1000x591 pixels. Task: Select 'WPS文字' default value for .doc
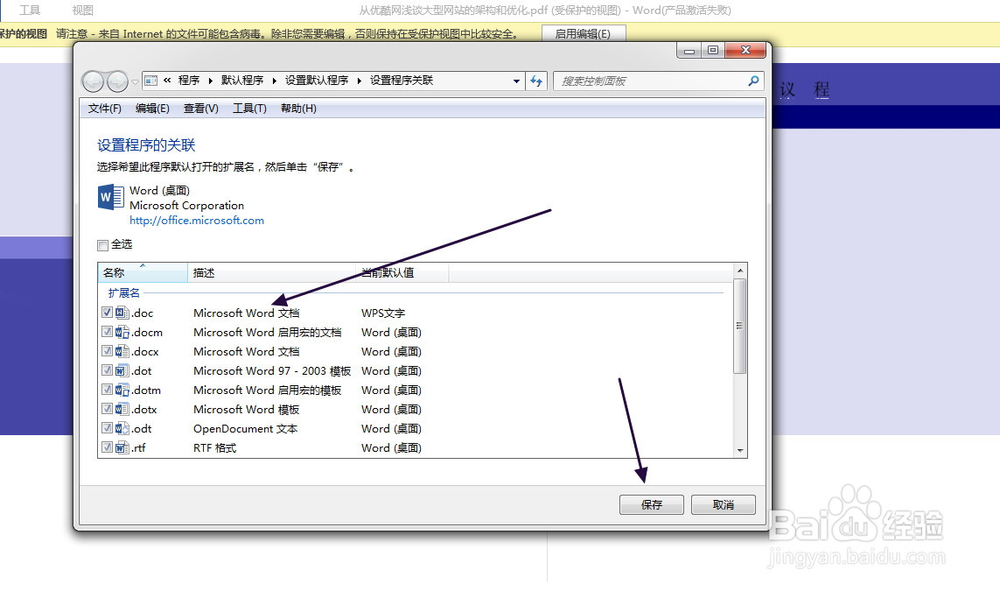(383, 313)
